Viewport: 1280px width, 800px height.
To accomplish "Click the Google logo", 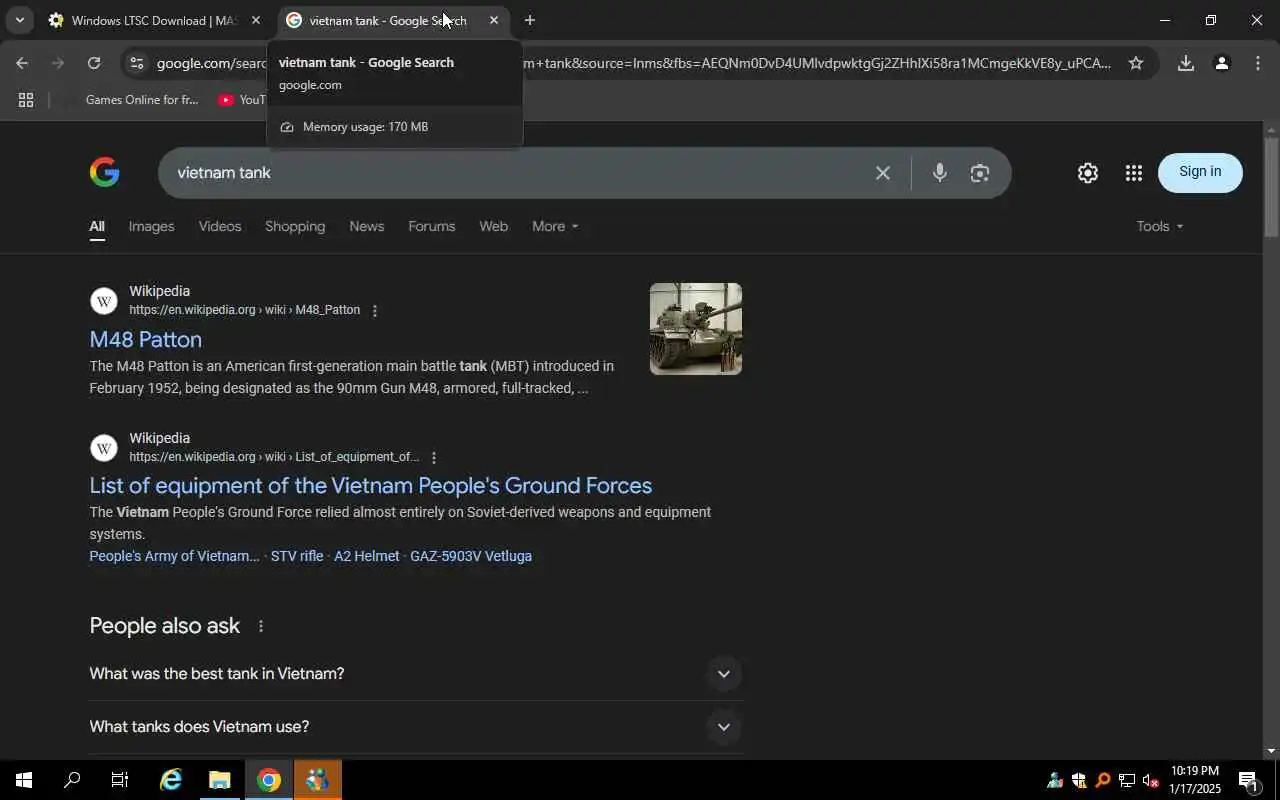I will click(104, 172).
